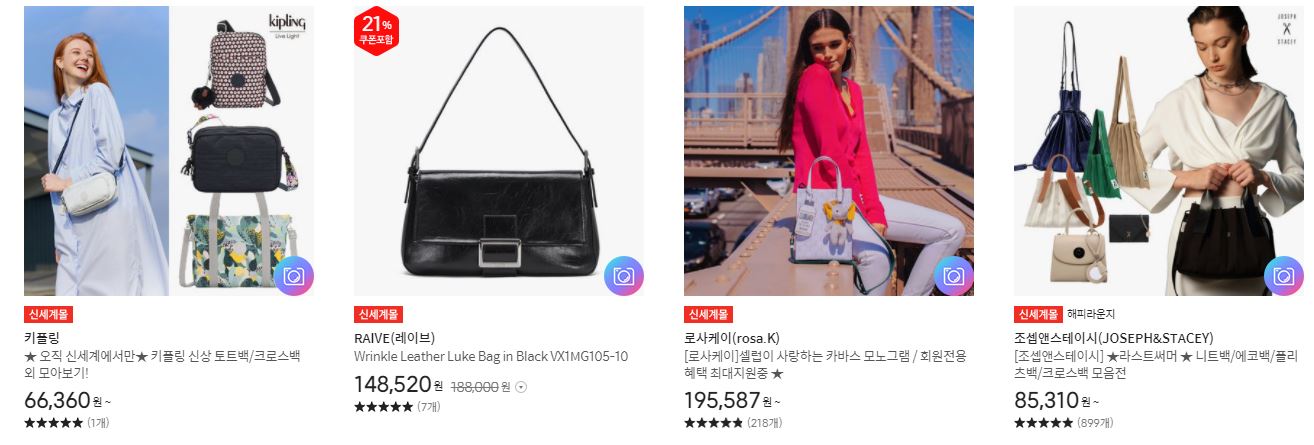The image size is (1314, 445).
Task: Click five-star rating under RAIVE bag price
Action: pyautogui.click(x=383, y=407)
